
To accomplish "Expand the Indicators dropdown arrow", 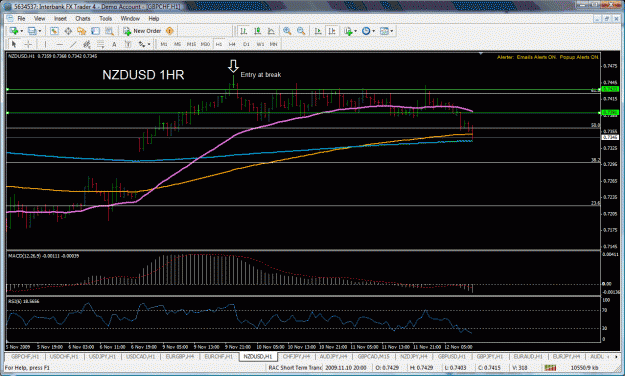I will [356, 31].
